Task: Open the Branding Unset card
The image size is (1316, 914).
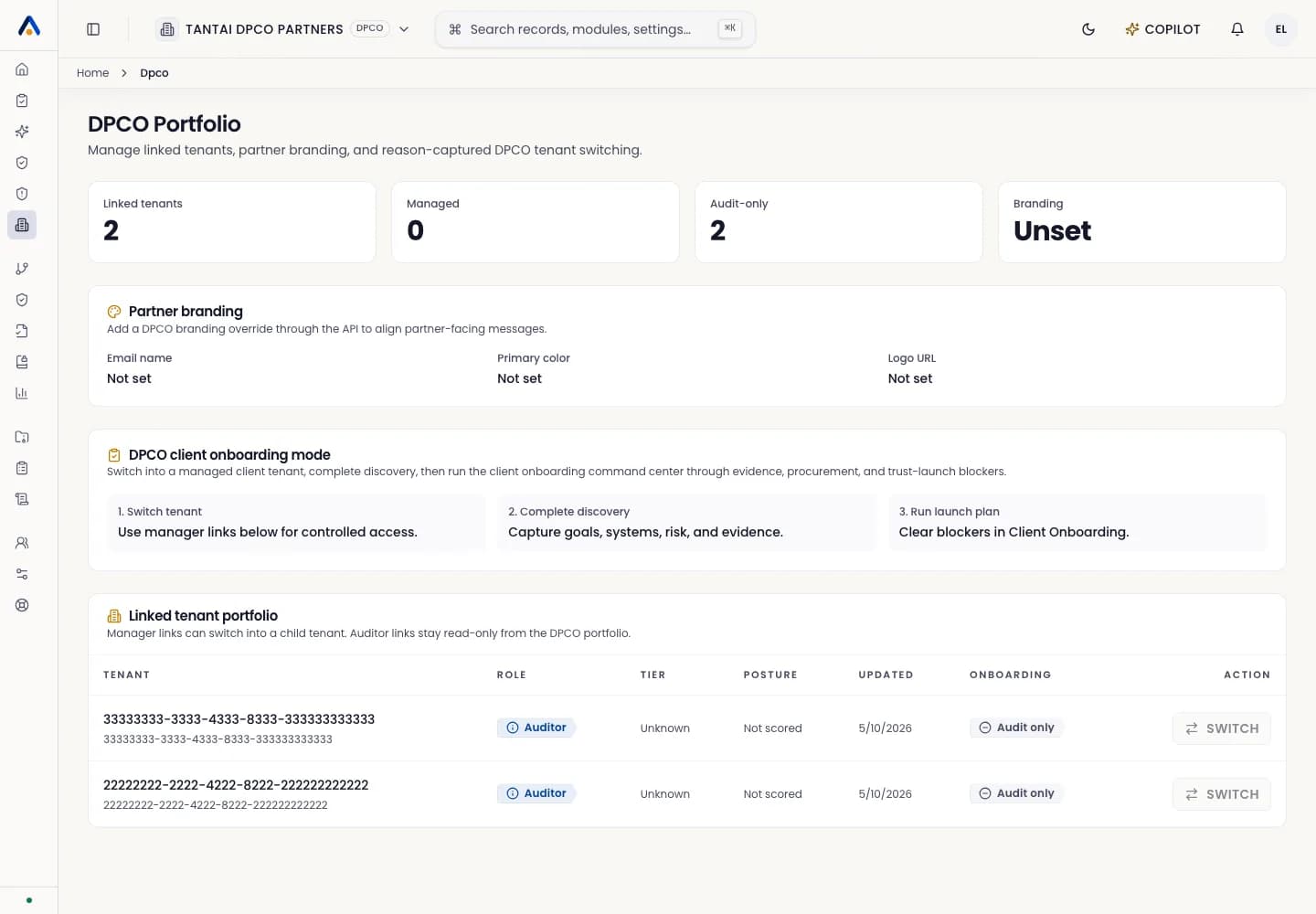Action: [1142, 222]
